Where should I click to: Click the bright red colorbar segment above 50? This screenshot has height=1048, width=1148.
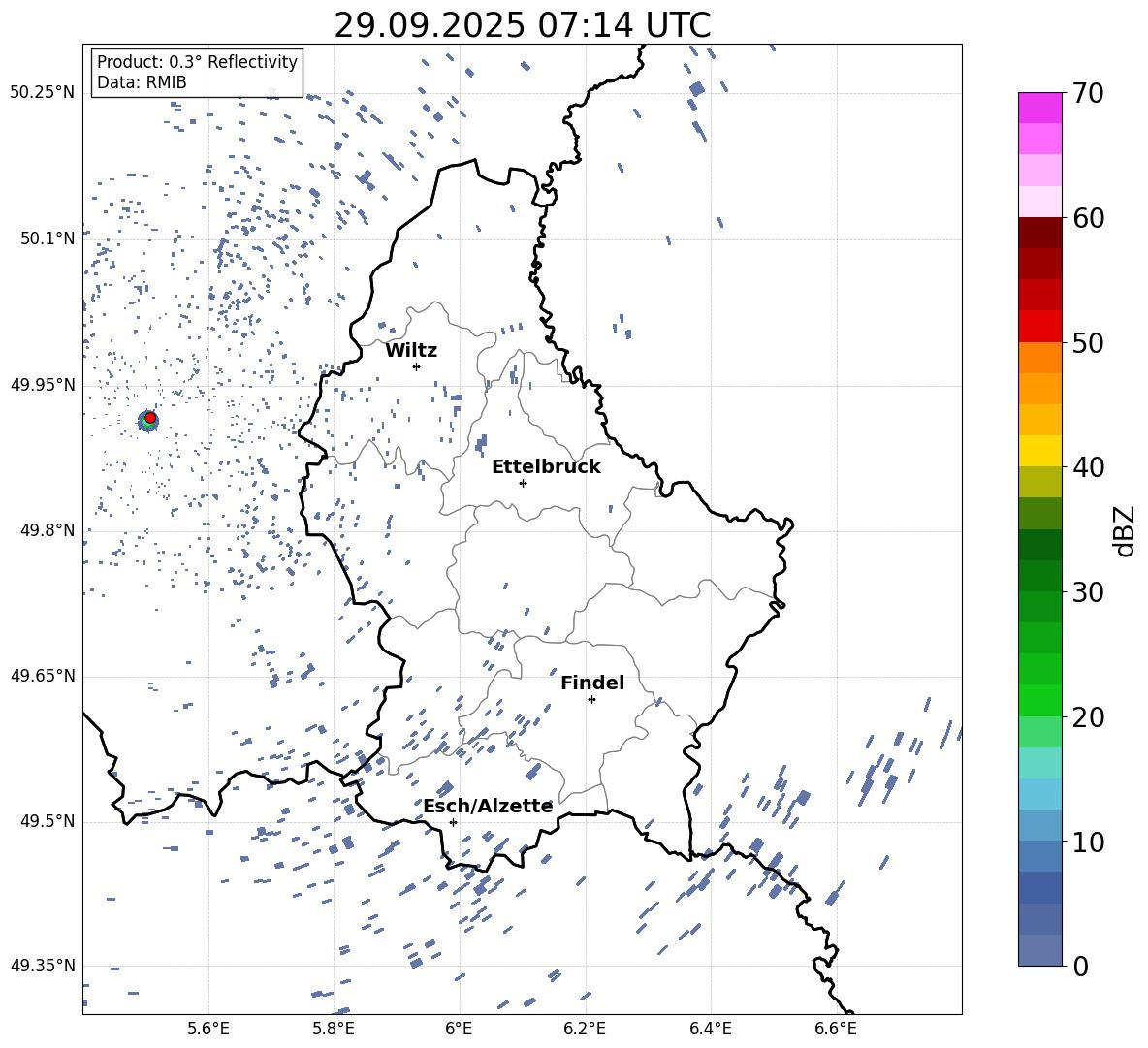1040,327
